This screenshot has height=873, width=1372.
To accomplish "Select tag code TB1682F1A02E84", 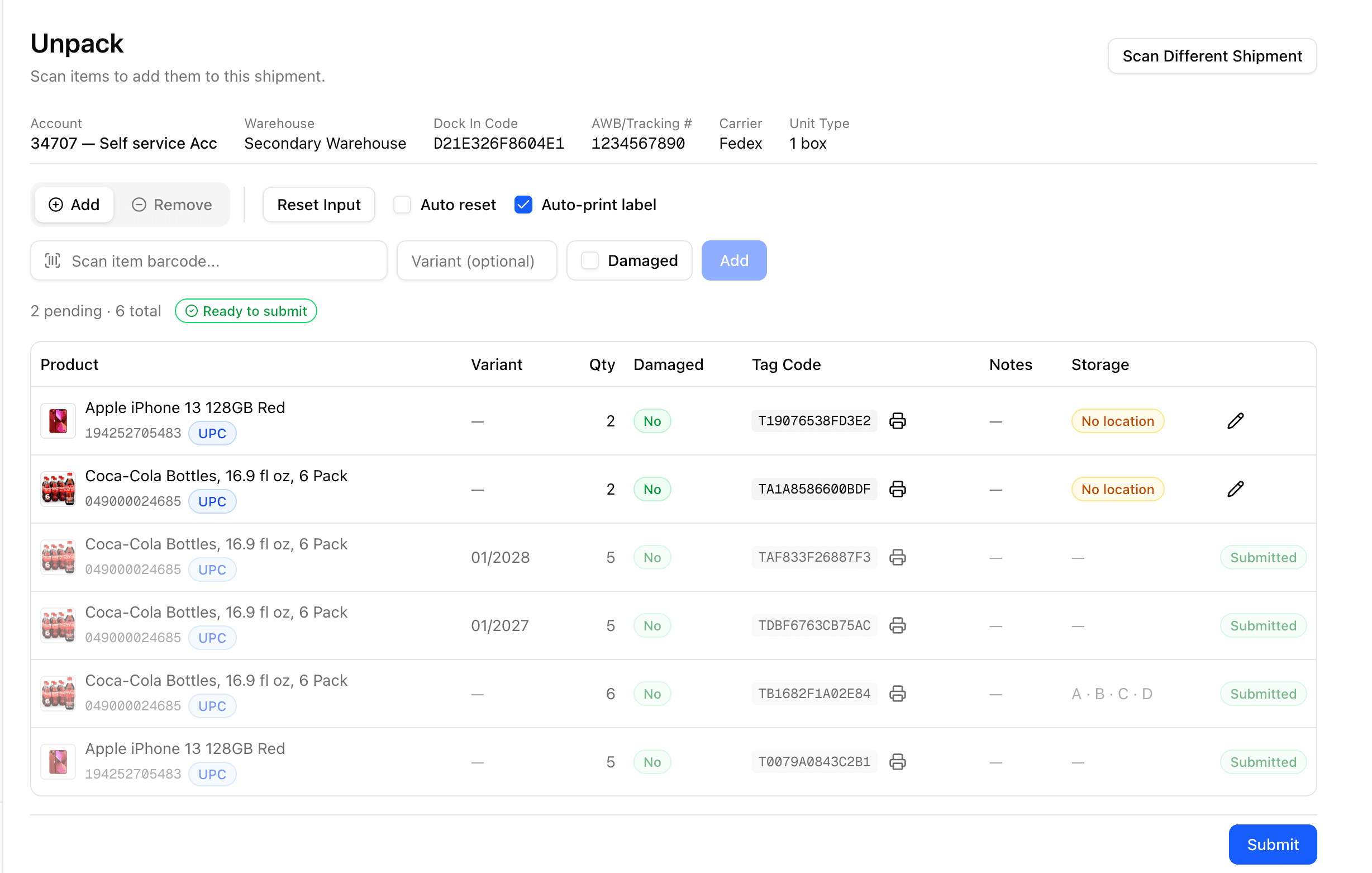I will [814, 694].
